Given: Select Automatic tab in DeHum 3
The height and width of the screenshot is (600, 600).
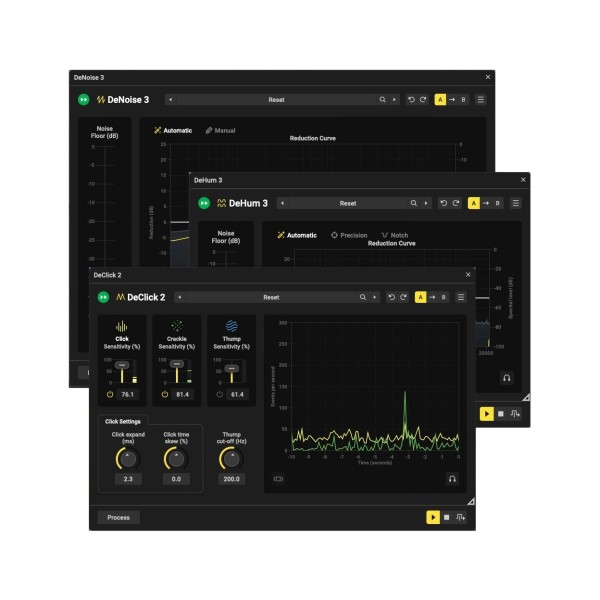Looking at the screenshot, I should click(x=297, y=235).
